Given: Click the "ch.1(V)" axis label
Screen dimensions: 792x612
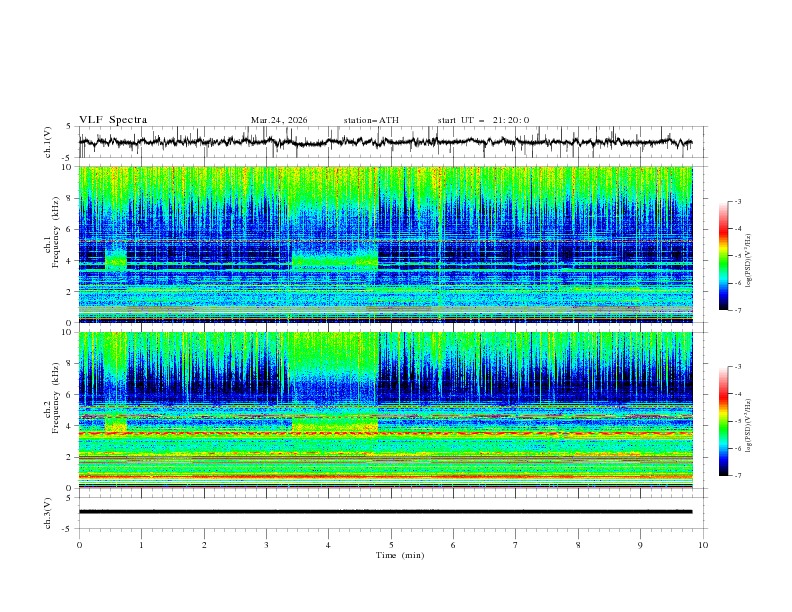Looking at the screenshot, I should [x=48, y=142].
